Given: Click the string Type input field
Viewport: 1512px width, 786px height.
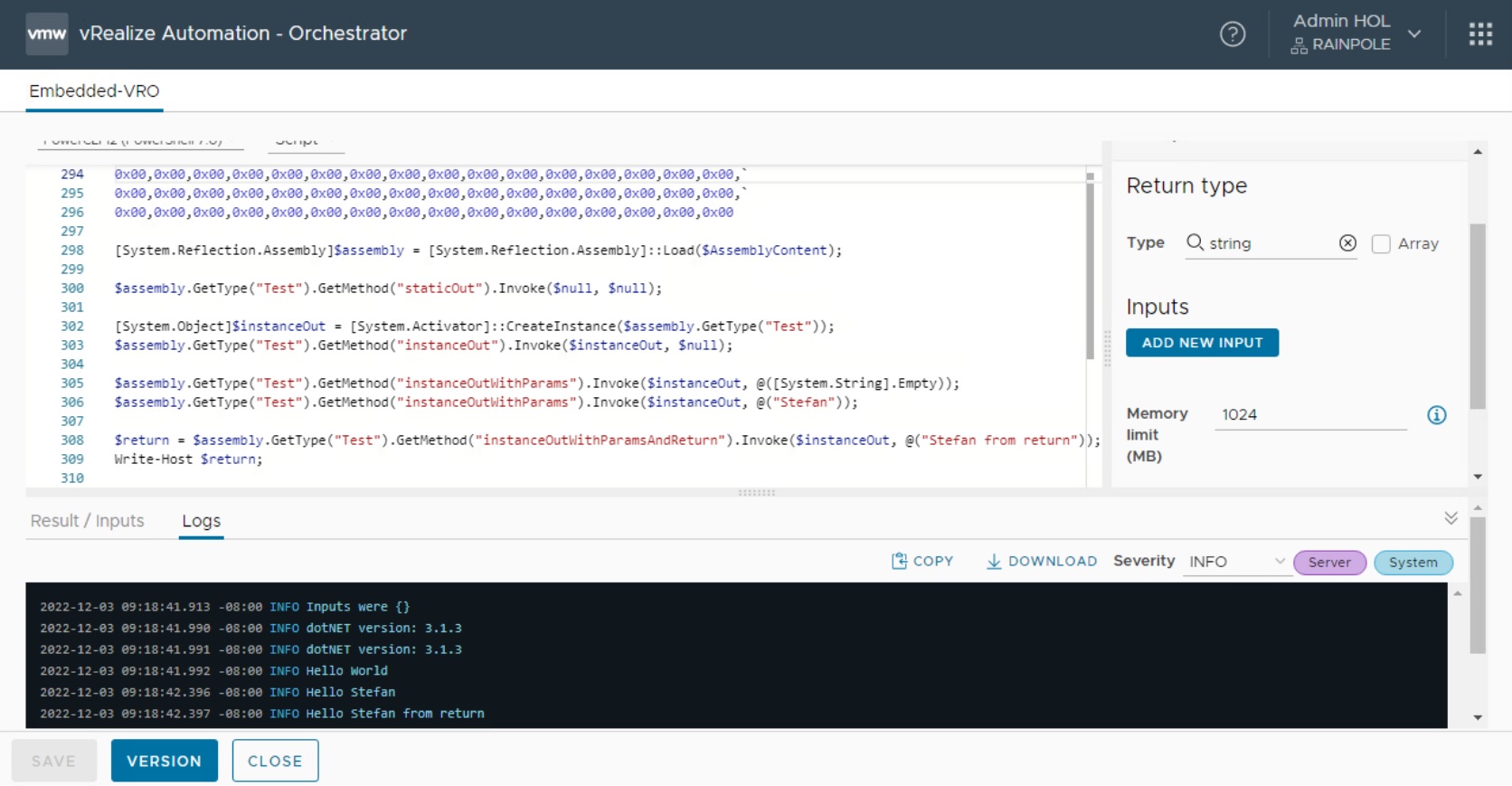Looking at the screenshot, I should pos(1272,243).
